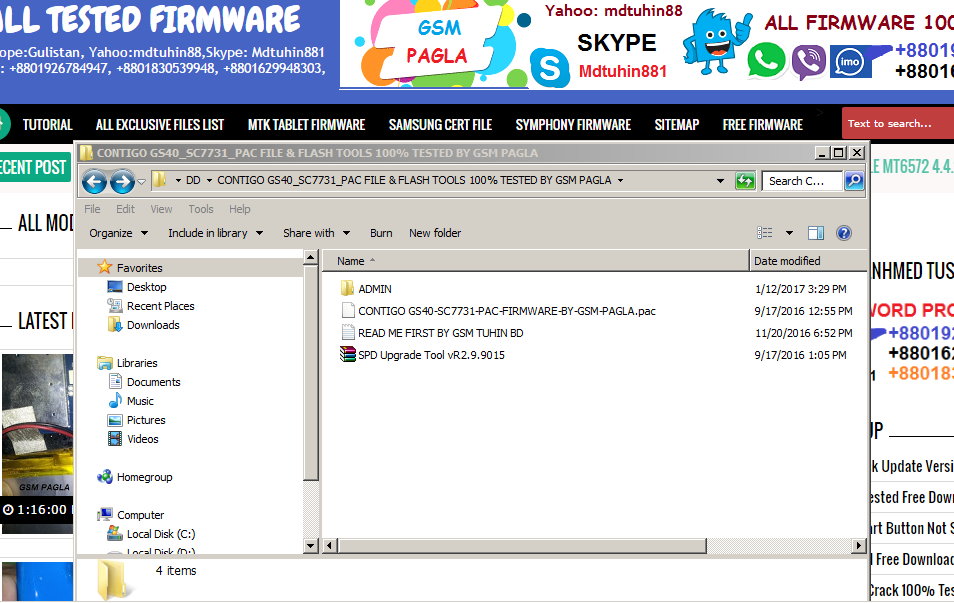Select Local Disk (C:)
The height and width of the screenshot is (603, 954).
[161, 534]
